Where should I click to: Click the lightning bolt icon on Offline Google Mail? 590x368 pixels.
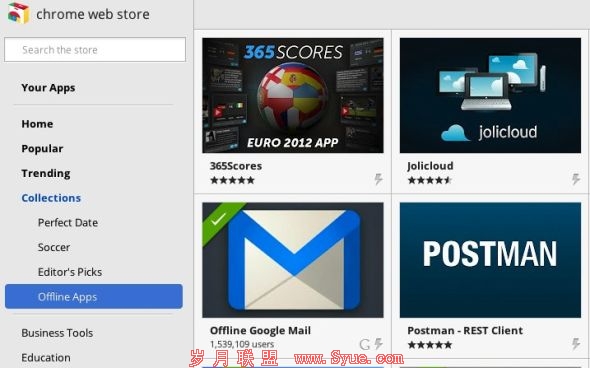[379, 344]
